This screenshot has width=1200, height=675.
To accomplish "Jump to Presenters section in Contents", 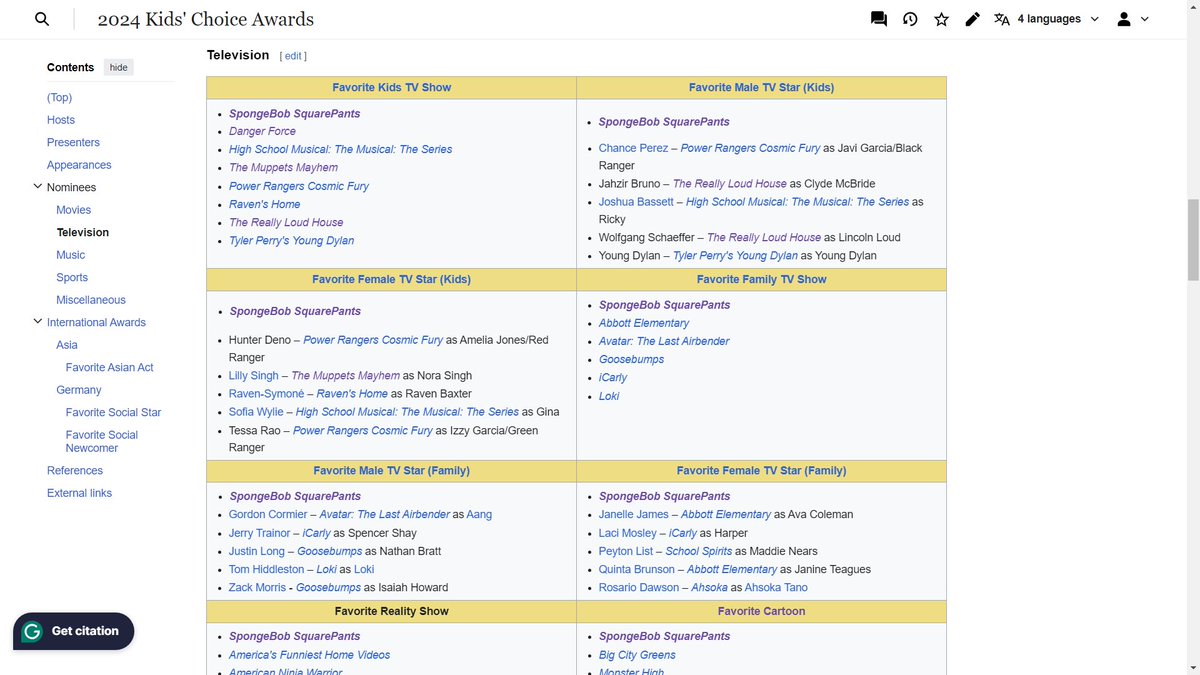I will pyautogui.click(x=73, y=142).
